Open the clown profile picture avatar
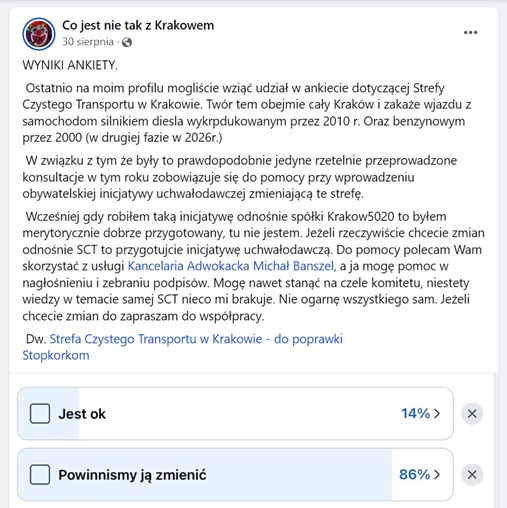 click(x=39, y=34)
